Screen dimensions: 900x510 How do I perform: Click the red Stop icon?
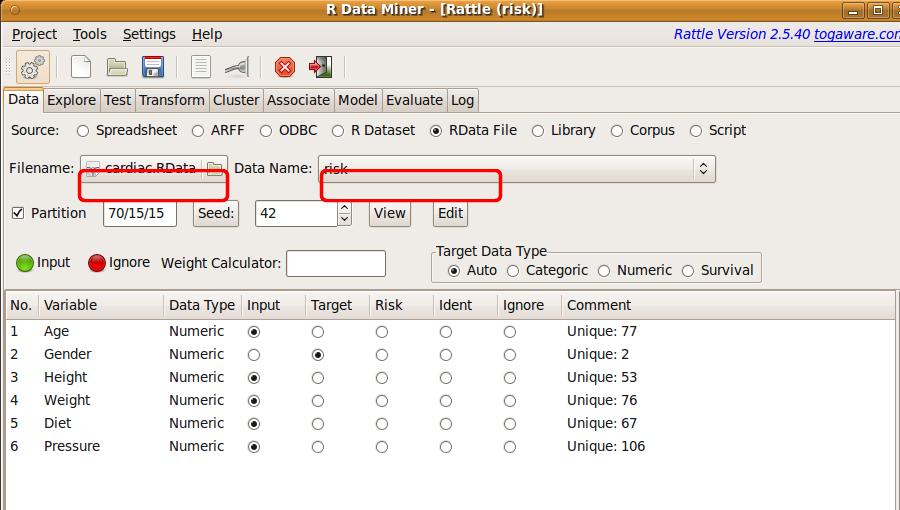point(285,67)
